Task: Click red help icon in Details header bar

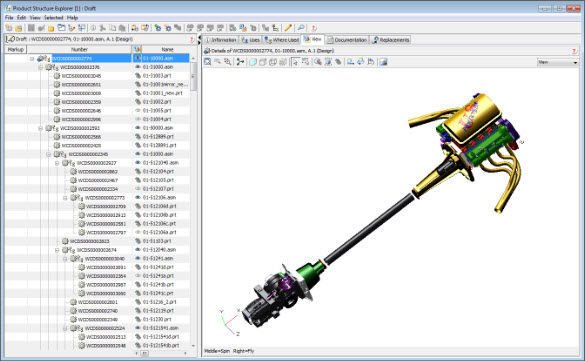Action: click(x=574, y=51)
